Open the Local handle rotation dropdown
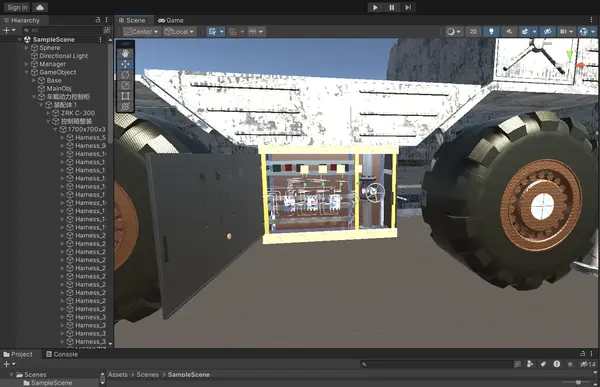This screenshot has width=600, height=387. pos(179,32)
